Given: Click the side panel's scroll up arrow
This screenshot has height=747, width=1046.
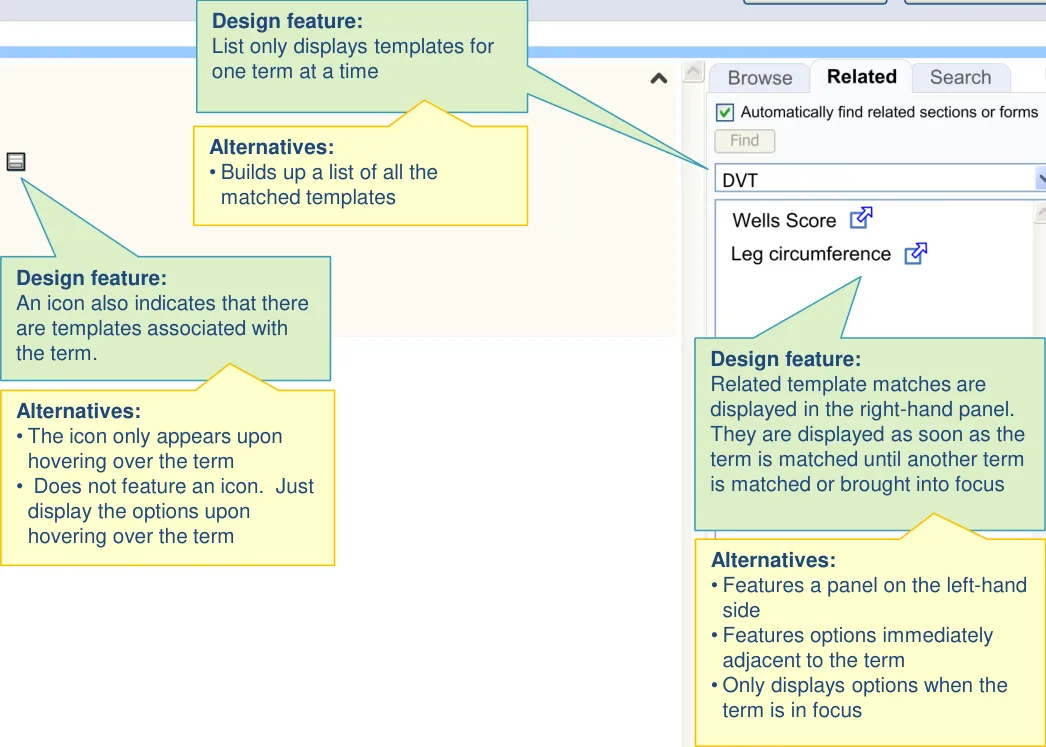Looking at the screenshot, I should [x=693, y=72].
